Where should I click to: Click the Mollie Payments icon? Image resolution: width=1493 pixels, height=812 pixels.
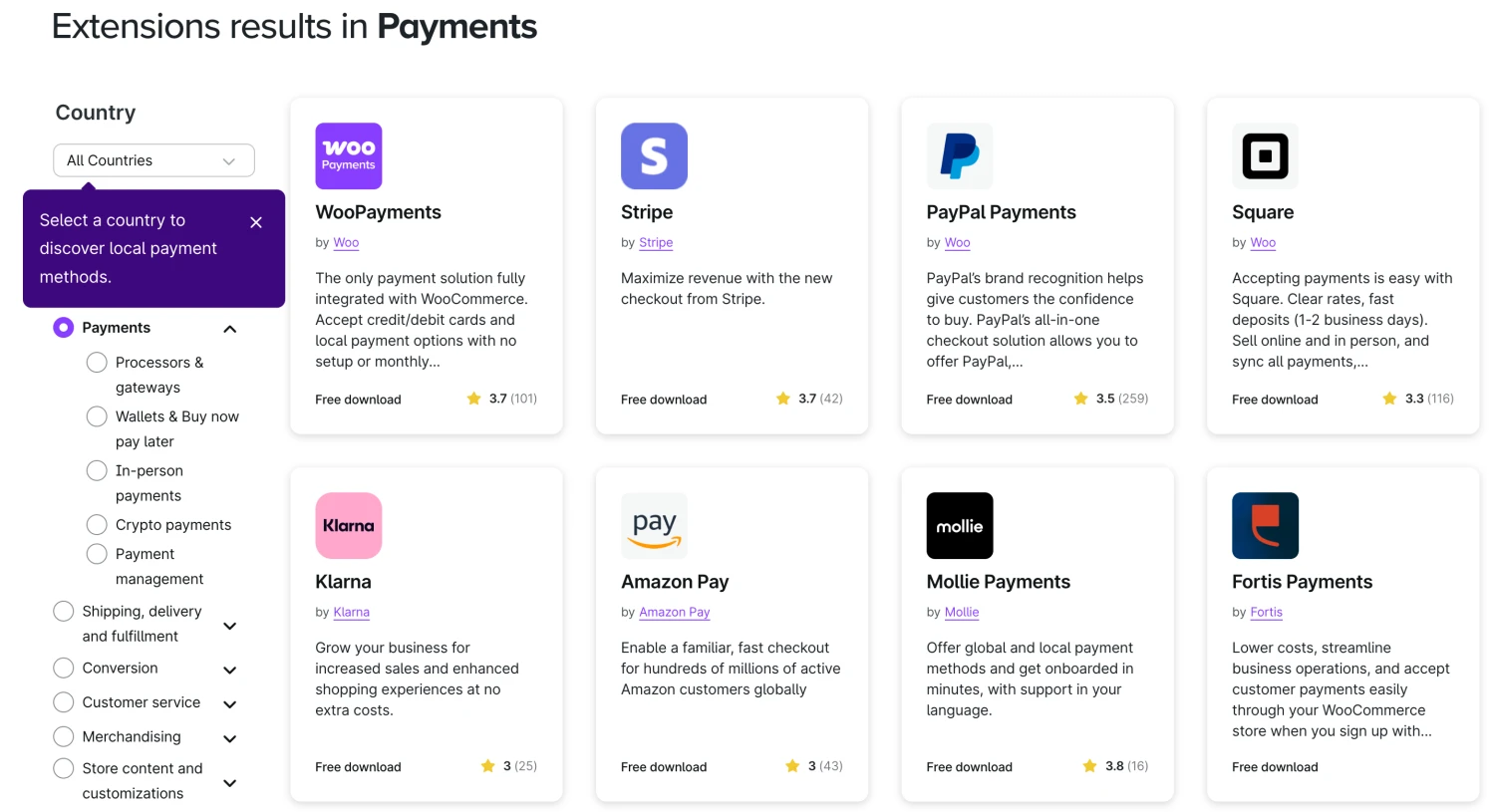959,525
